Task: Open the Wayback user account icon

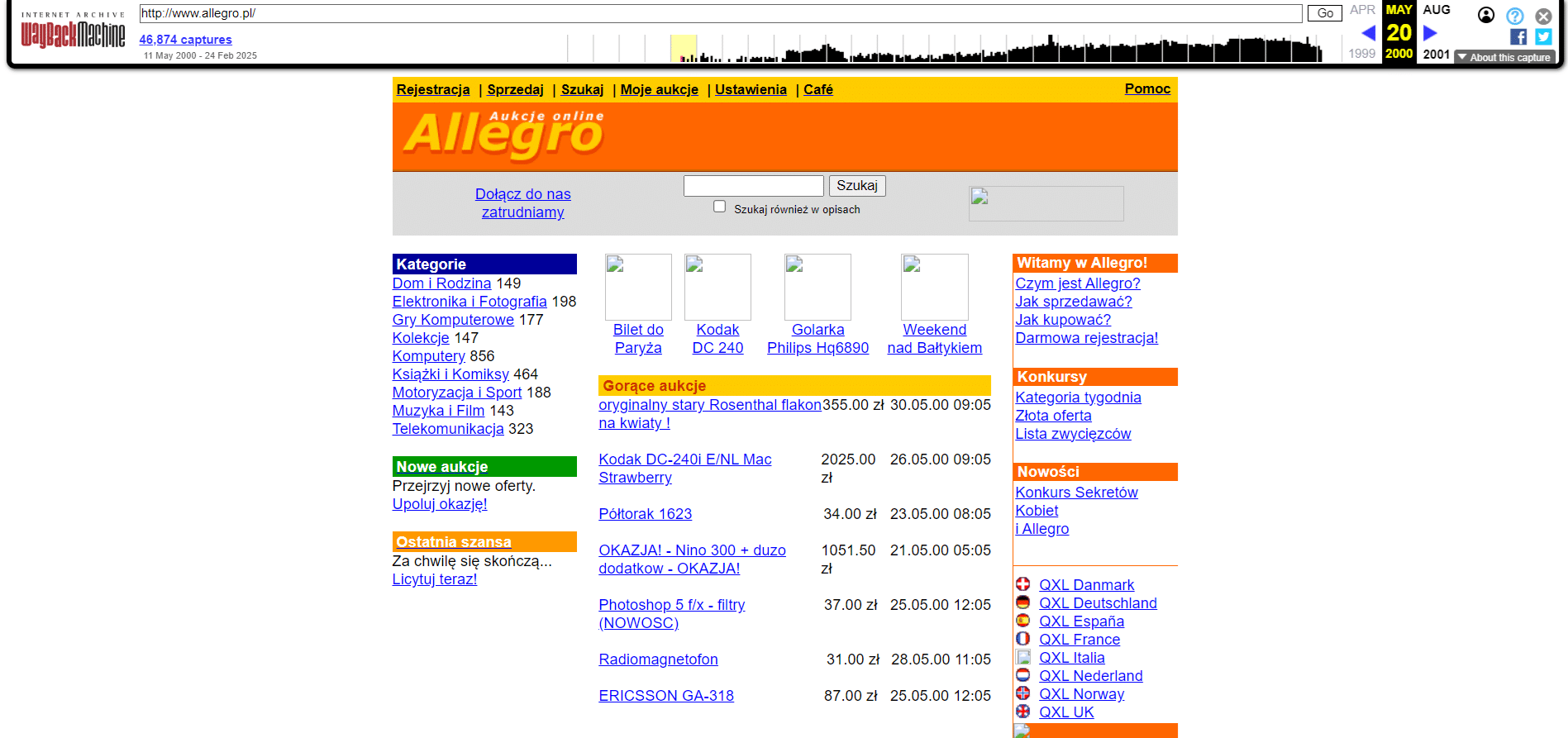Action: point(1486,15)
